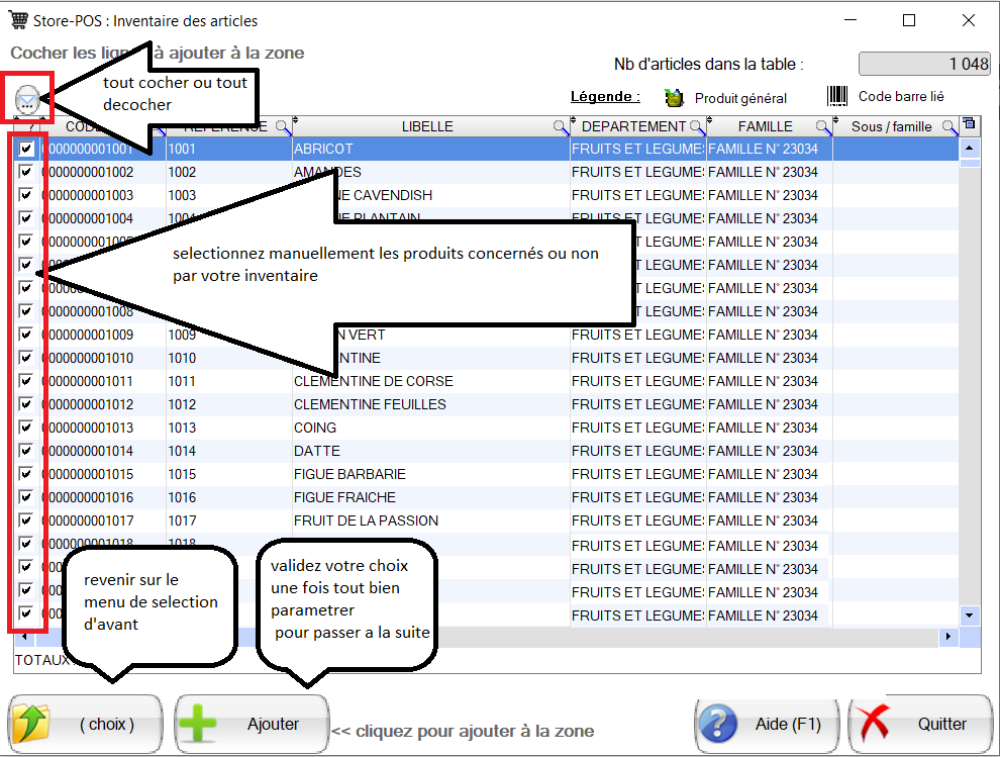
Task: Open the FAMILLE column search magnifier
Action: 822,127
